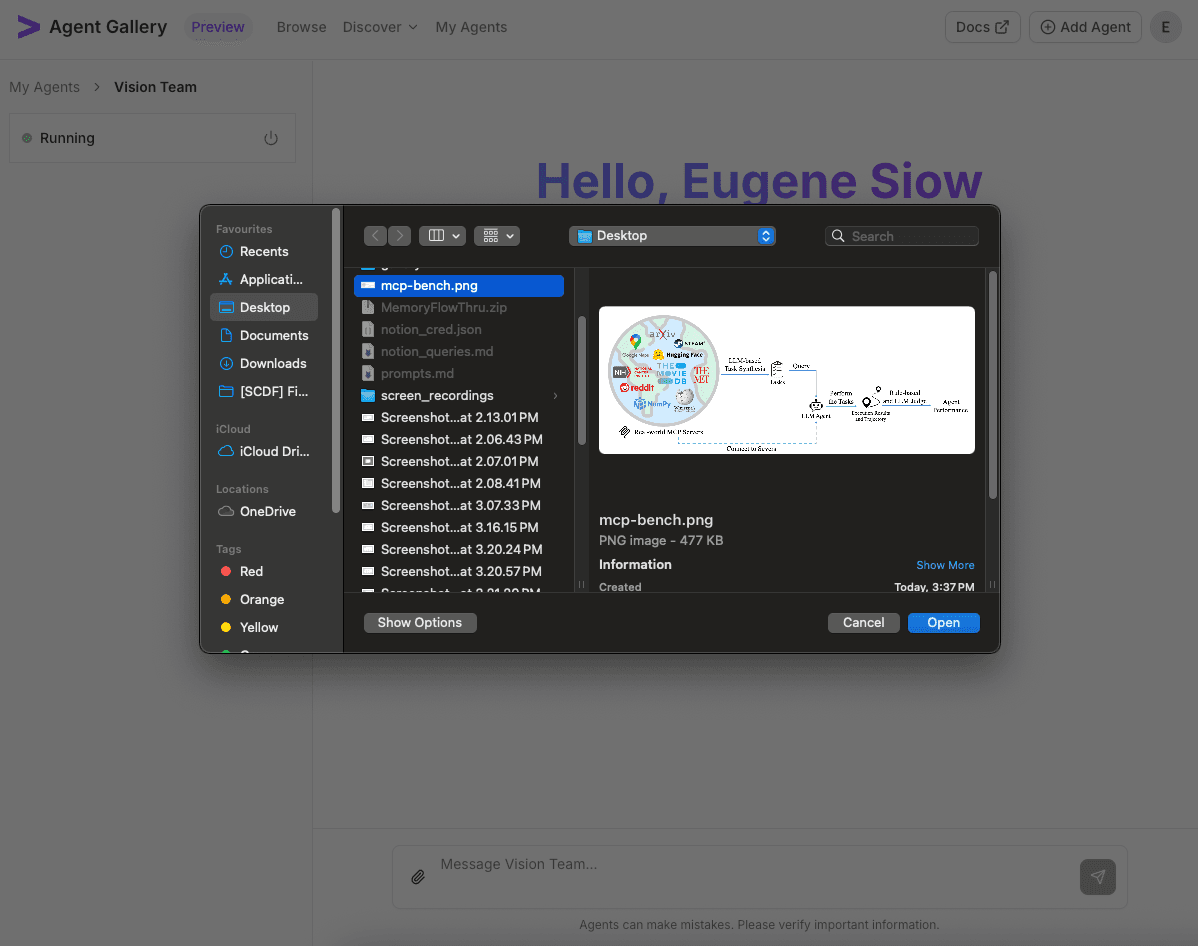Select the Red tag in sidebar
This screenshot has height=946, width=1198.
coord(251,572)
